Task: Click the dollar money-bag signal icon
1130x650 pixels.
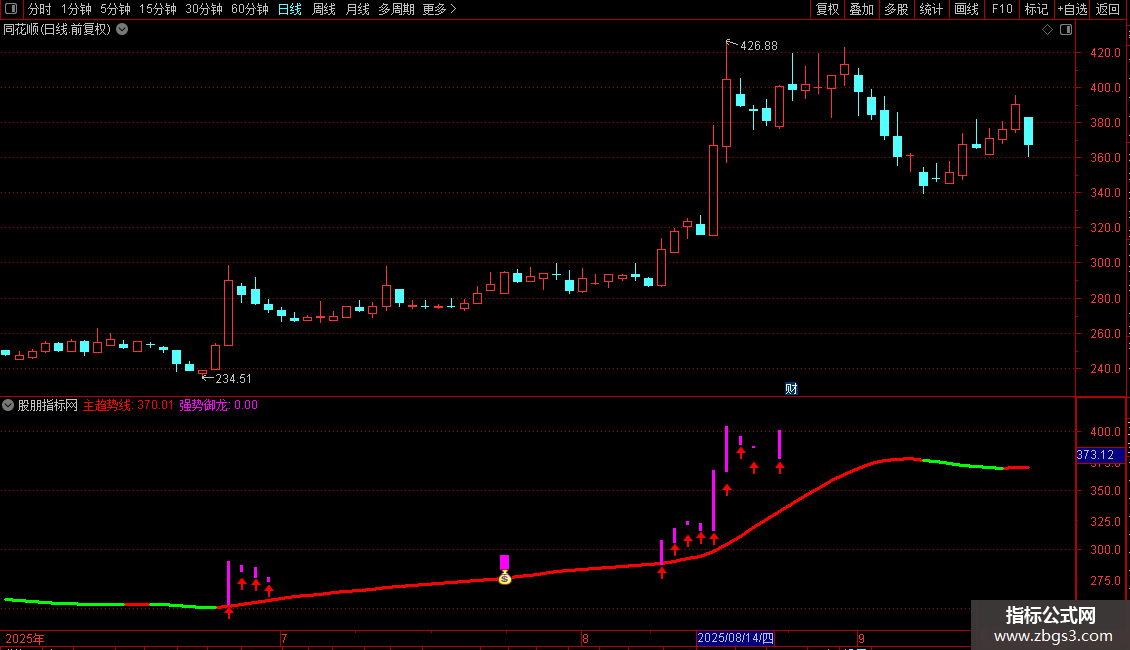Action: [504, 578]
